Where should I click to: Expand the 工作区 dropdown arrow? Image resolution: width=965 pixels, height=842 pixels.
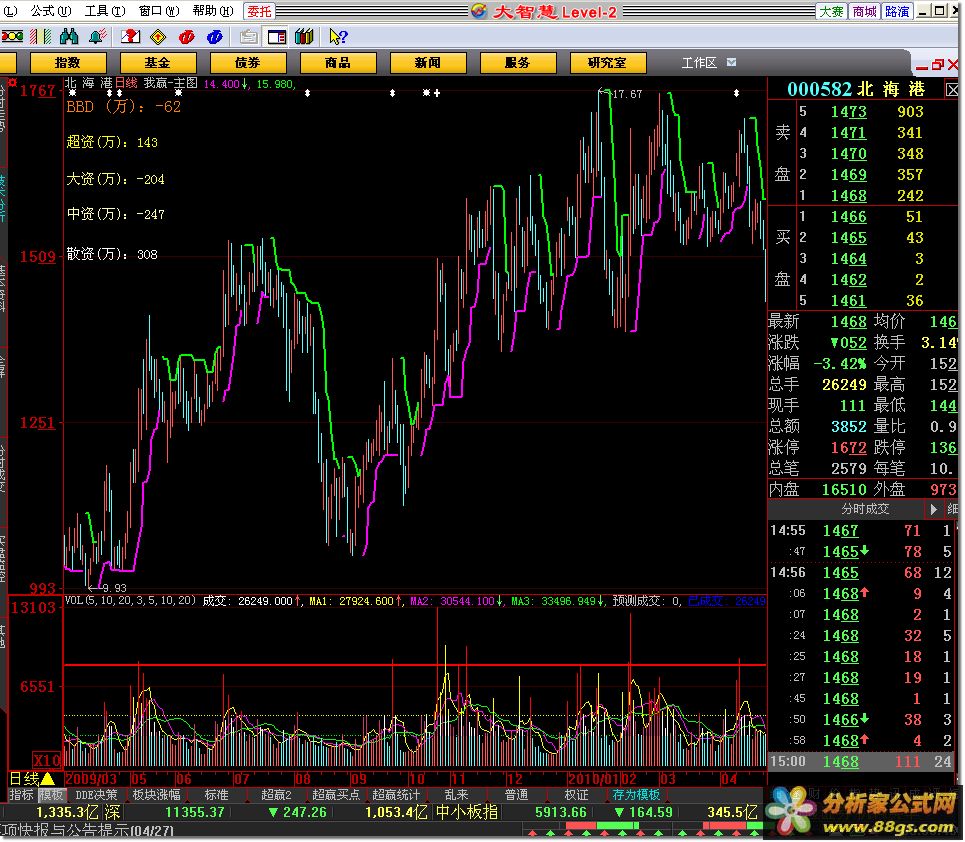pyautogui.click(x=732, y=62)
